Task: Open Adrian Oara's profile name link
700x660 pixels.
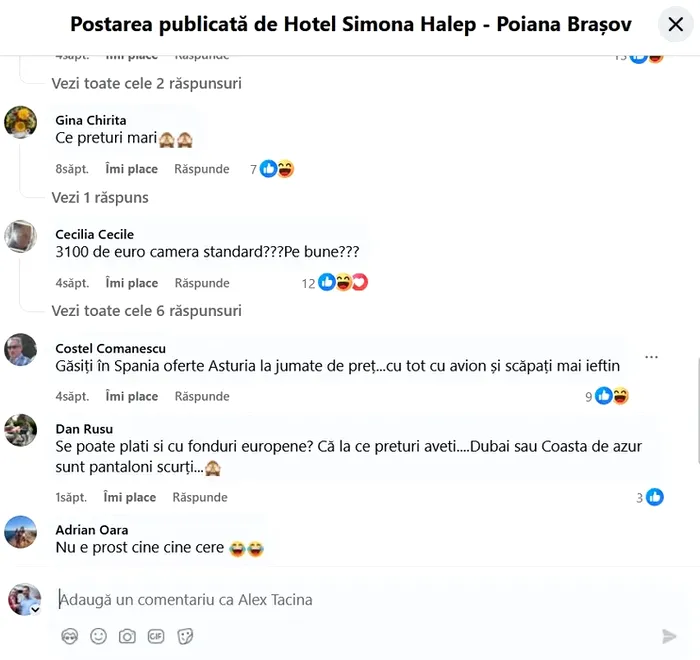Action: (x=92, y=530)
